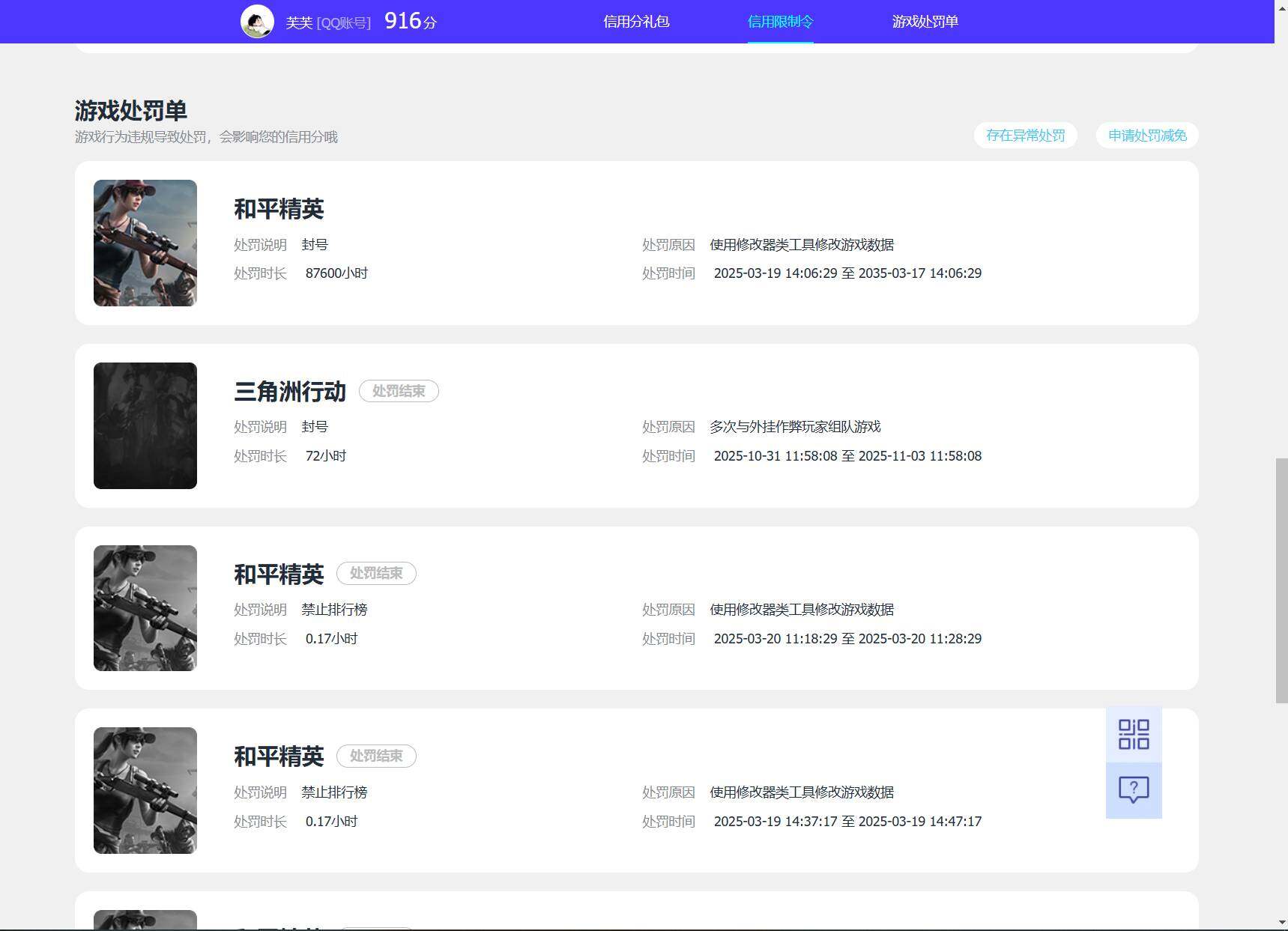Click the time range 2025-10-31 11:58:08 至 2025-11-03

[847, 456]
